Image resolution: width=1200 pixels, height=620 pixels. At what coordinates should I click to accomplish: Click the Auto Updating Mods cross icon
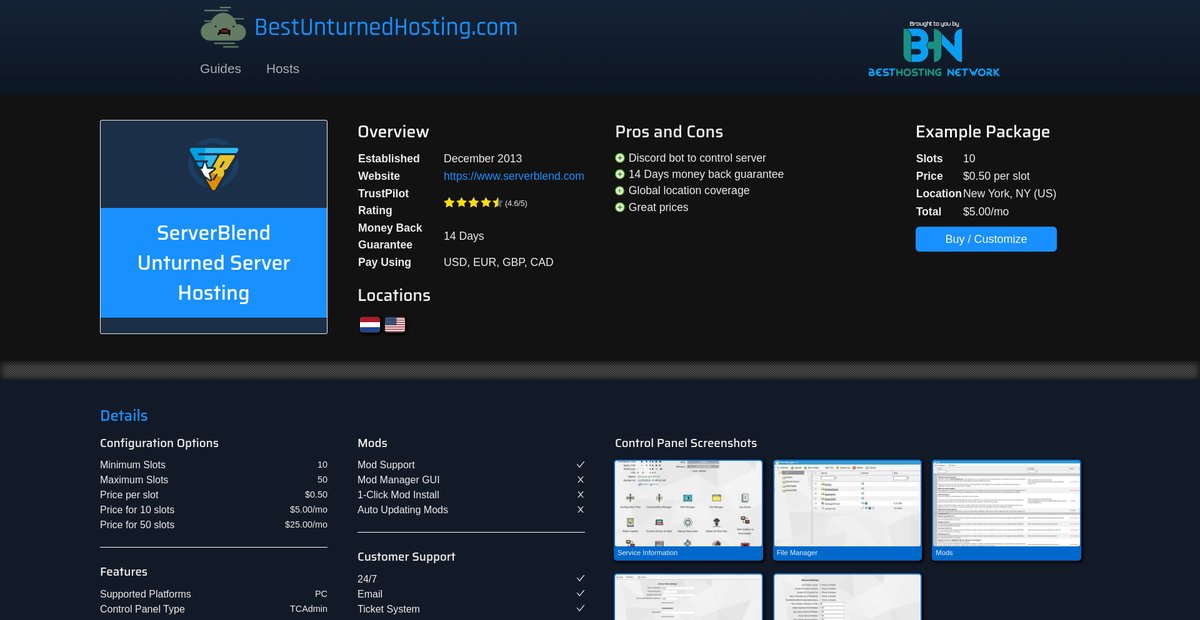[580, 510]
